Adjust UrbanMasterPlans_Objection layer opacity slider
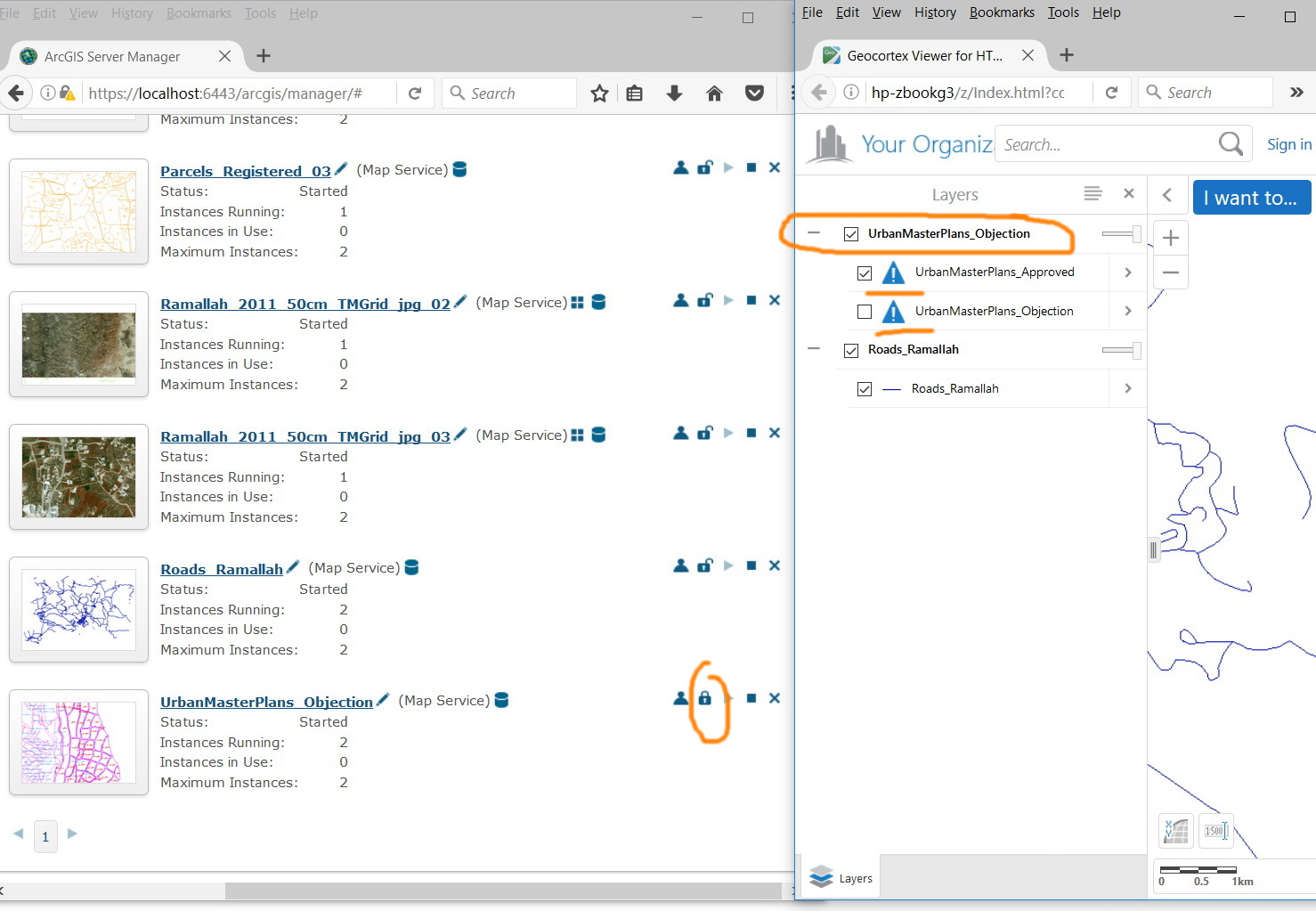1316x911 pixels. coord(1122,234)
